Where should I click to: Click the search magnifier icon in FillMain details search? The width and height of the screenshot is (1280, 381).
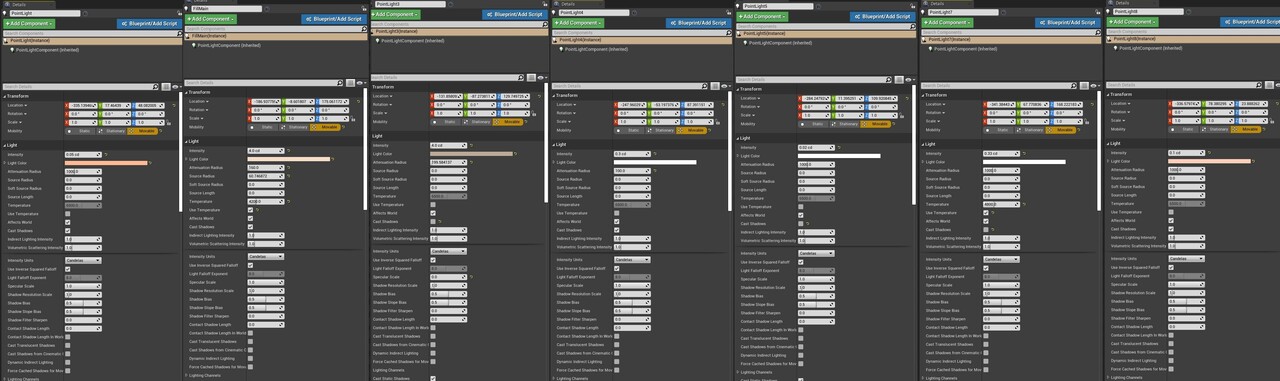(x=340, y=83)
